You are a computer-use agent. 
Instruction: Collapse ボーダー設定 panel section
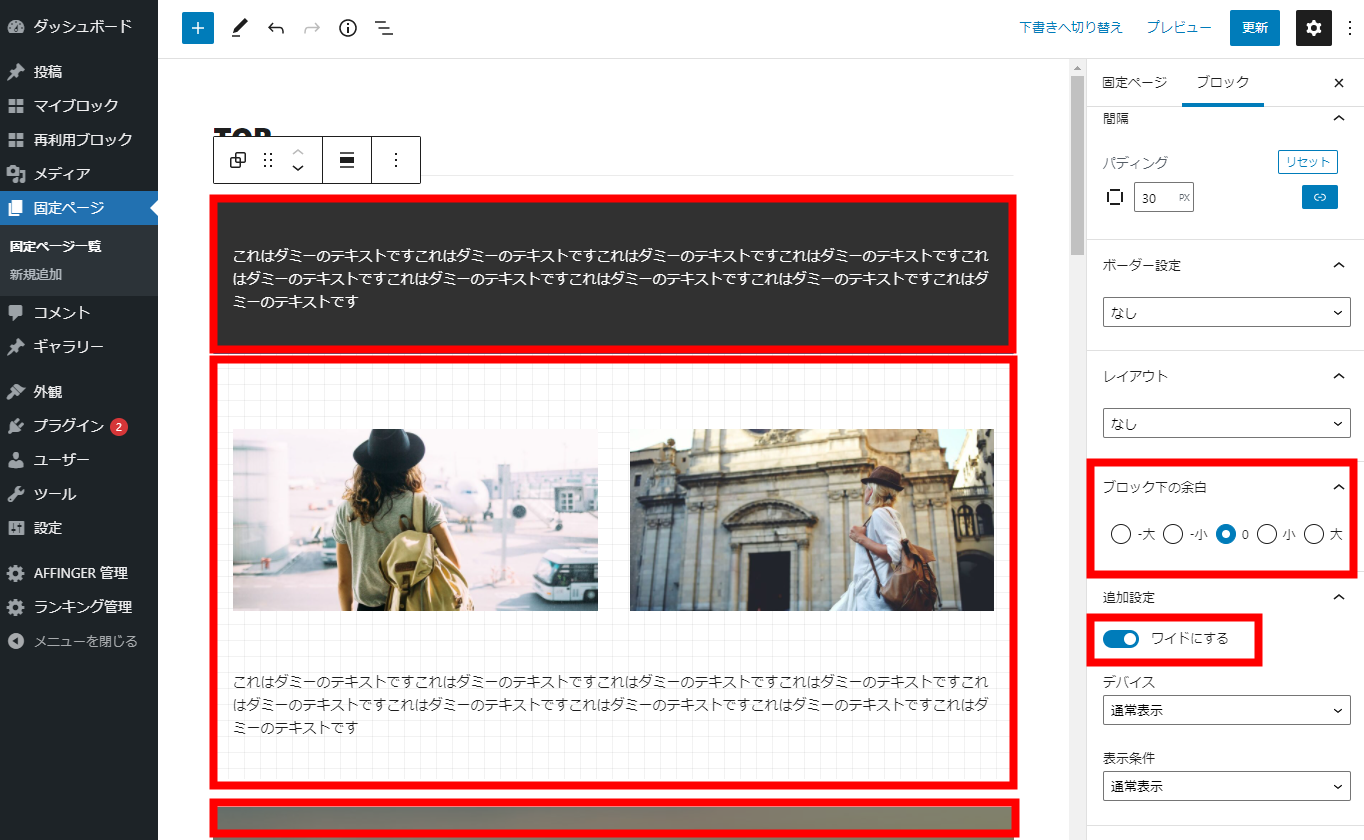(x=1339, y=265)
